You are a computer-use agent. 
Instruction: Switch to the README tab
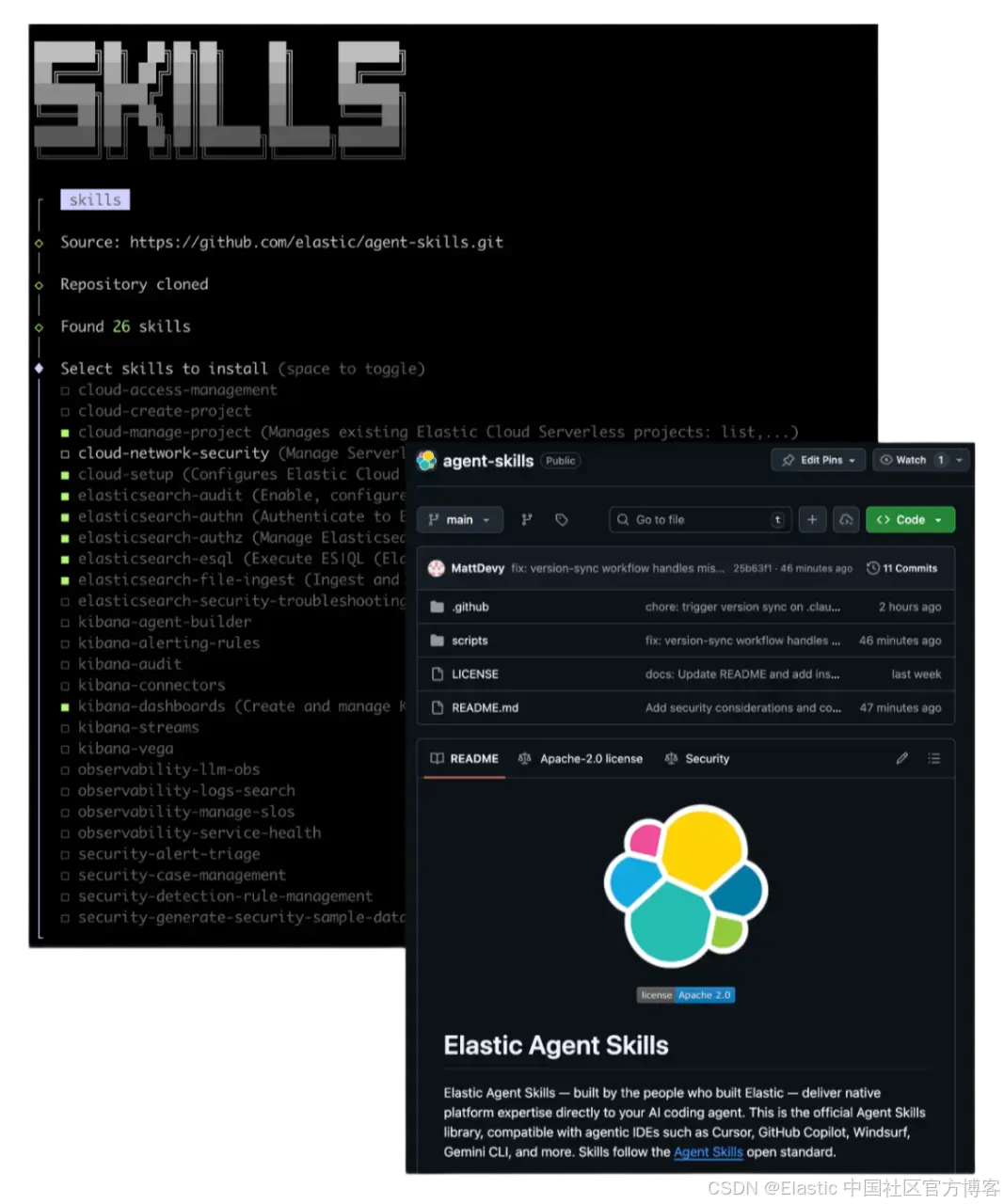click(x=465, y=758)
